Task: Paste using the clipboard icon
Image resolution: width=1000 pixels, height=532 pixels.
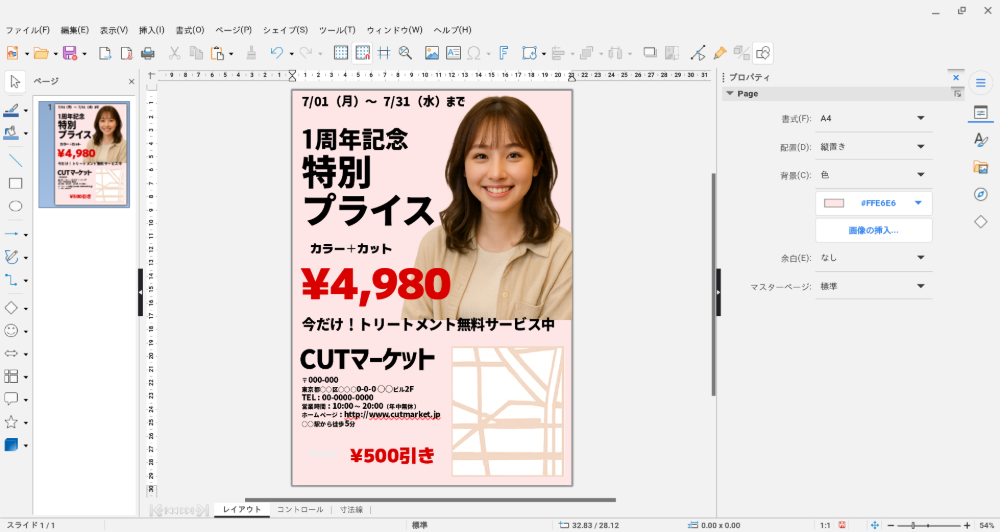Action: pyautogui.click(x=217, y=54)
